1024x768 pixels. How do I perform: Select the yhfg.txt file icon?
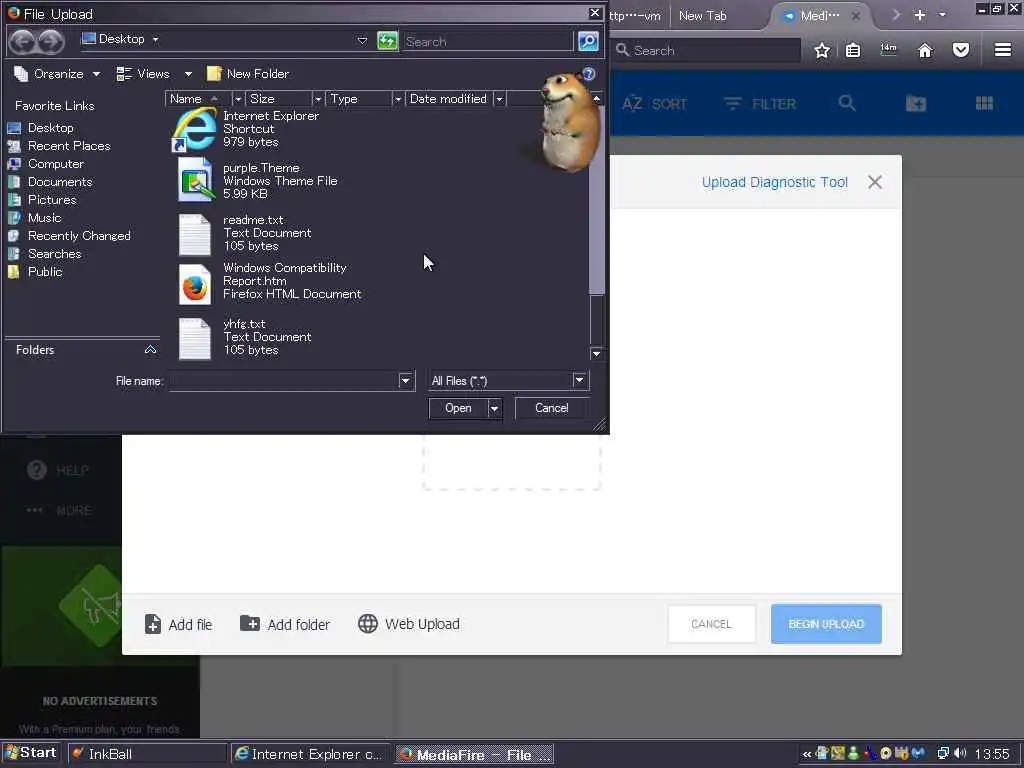[195, 338]
